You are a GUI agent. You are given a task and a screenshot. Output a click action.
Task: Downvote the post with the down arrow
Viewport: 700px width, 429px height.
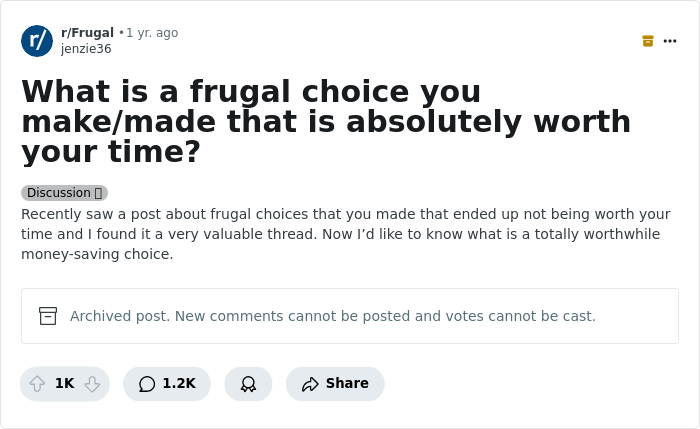[x=92, y=384]
